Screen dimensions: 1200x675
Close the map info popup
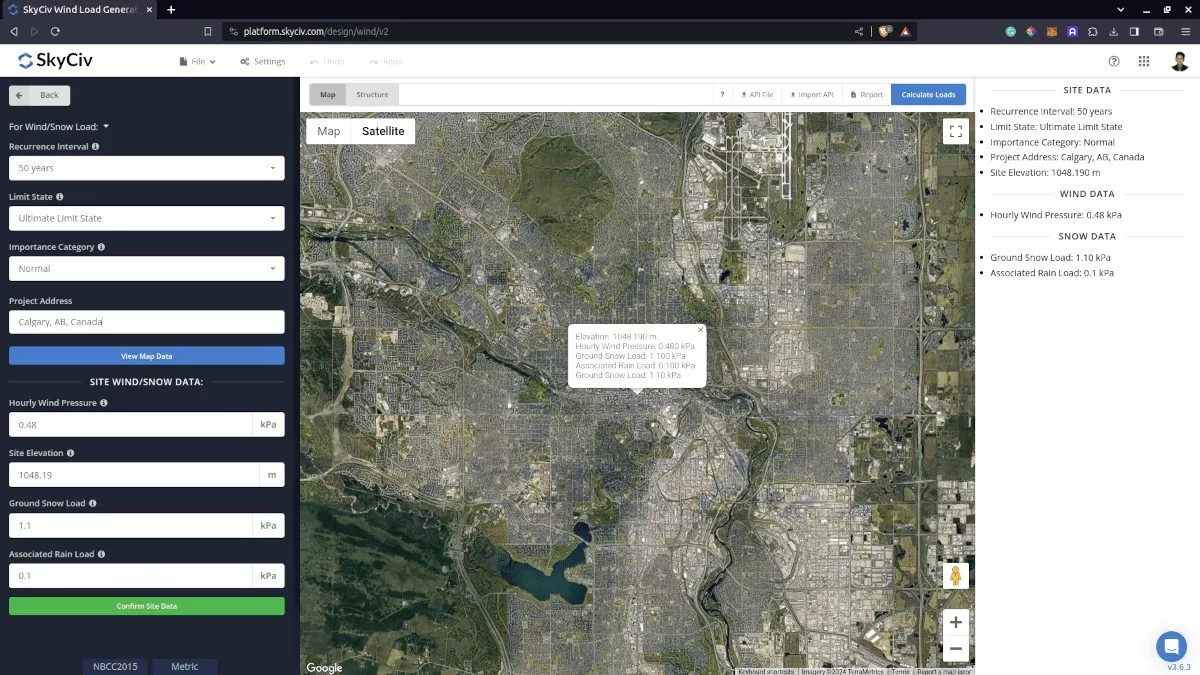[x=700, y=329]
